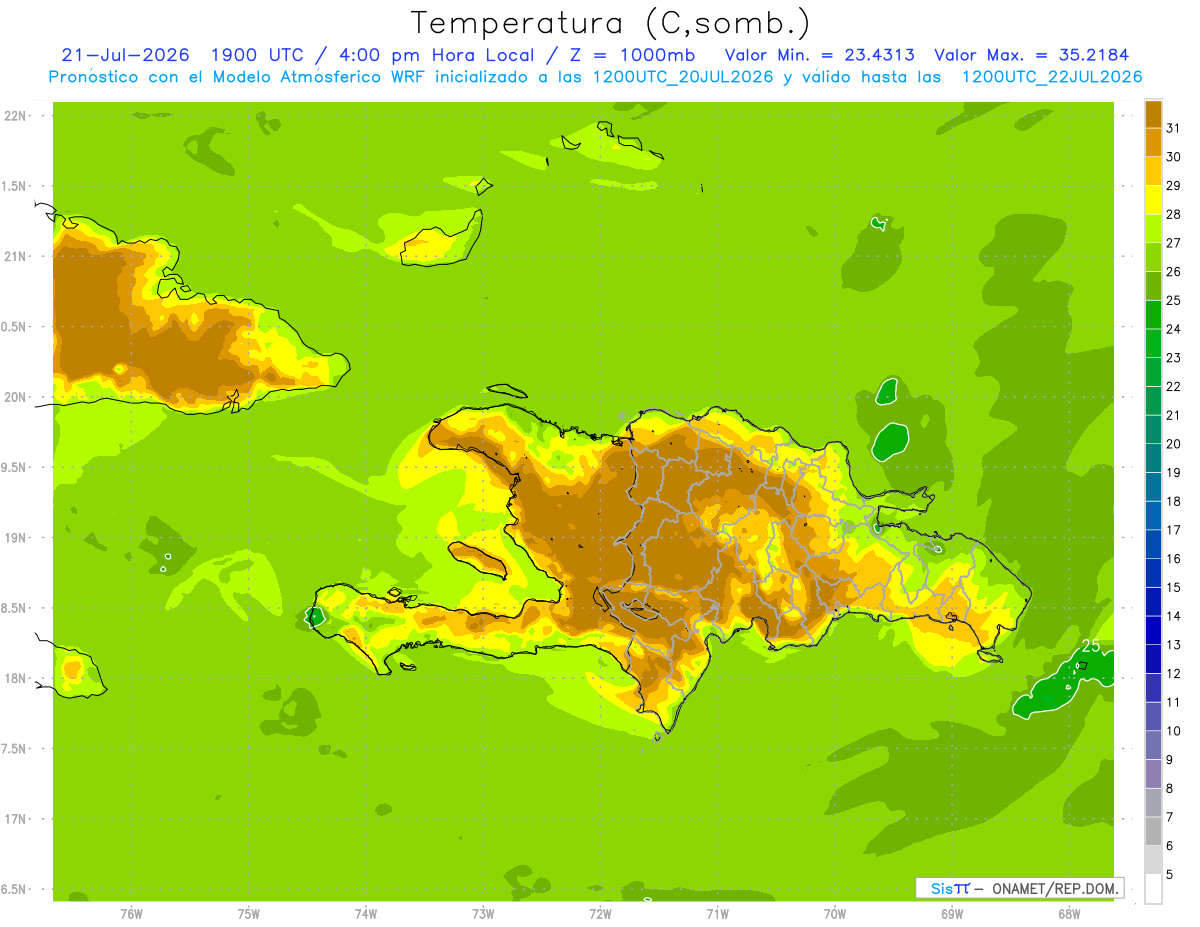Image resolution: width=1200 pixels, height=927 pixels.
Task: Click the map title "Temperatura (C,somb.)"
Action: (610, 23)
